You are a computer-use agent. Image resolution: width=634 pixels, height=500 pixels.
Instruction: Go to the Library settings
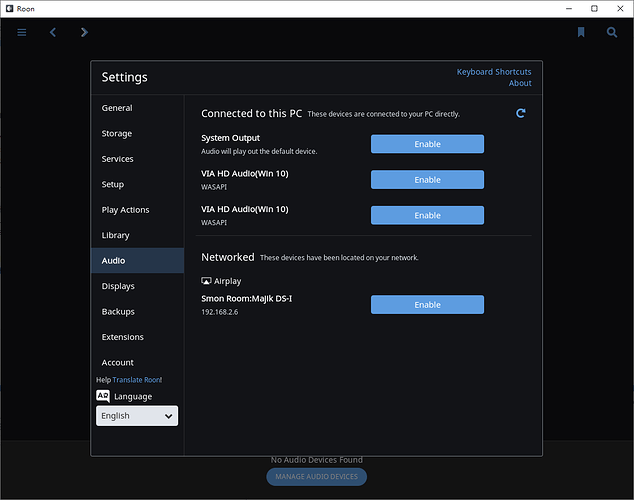click(x=137, y=235)
